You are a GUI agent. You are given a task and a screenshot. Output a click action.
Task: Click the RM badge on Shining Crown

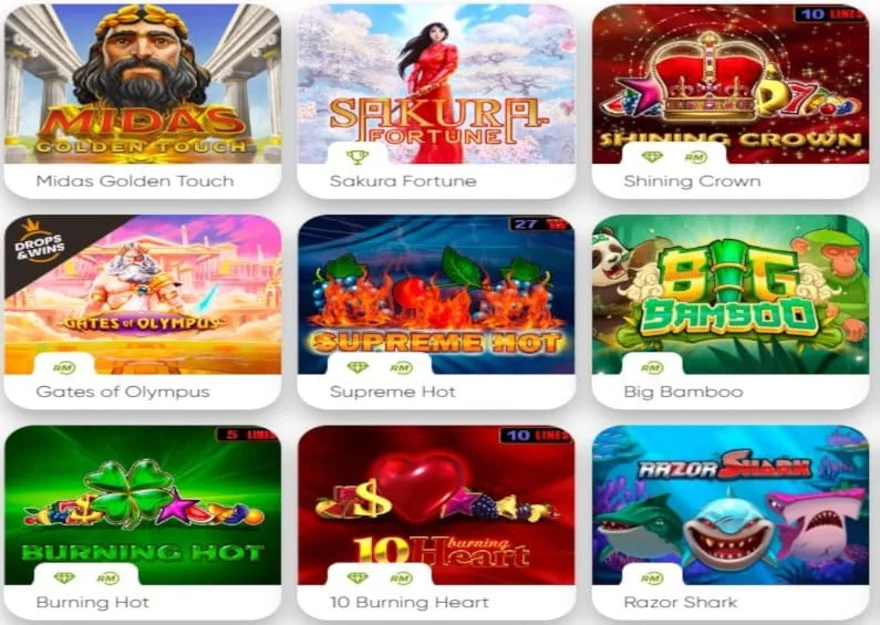click(x=696, y=158)
